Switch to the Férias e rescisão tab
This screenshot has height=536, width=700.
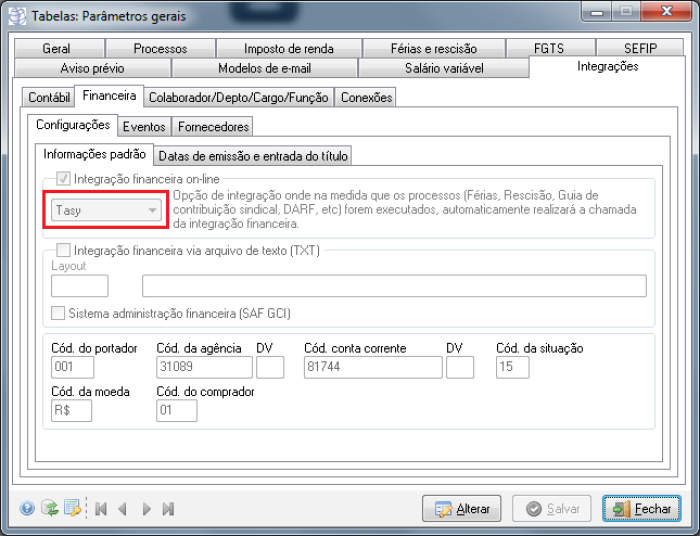tap(433, 48)
